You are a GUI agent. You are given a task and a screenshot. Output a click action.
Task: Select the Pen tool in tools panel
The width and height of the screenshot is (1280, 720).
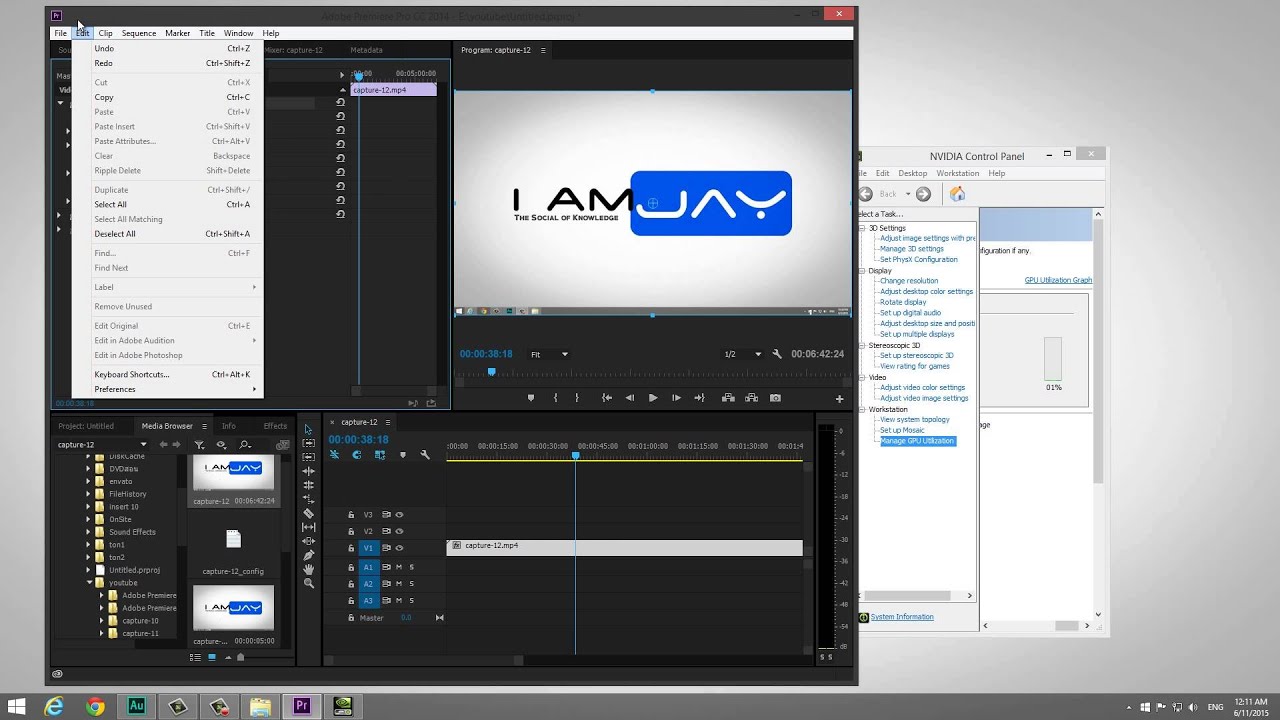308,555
